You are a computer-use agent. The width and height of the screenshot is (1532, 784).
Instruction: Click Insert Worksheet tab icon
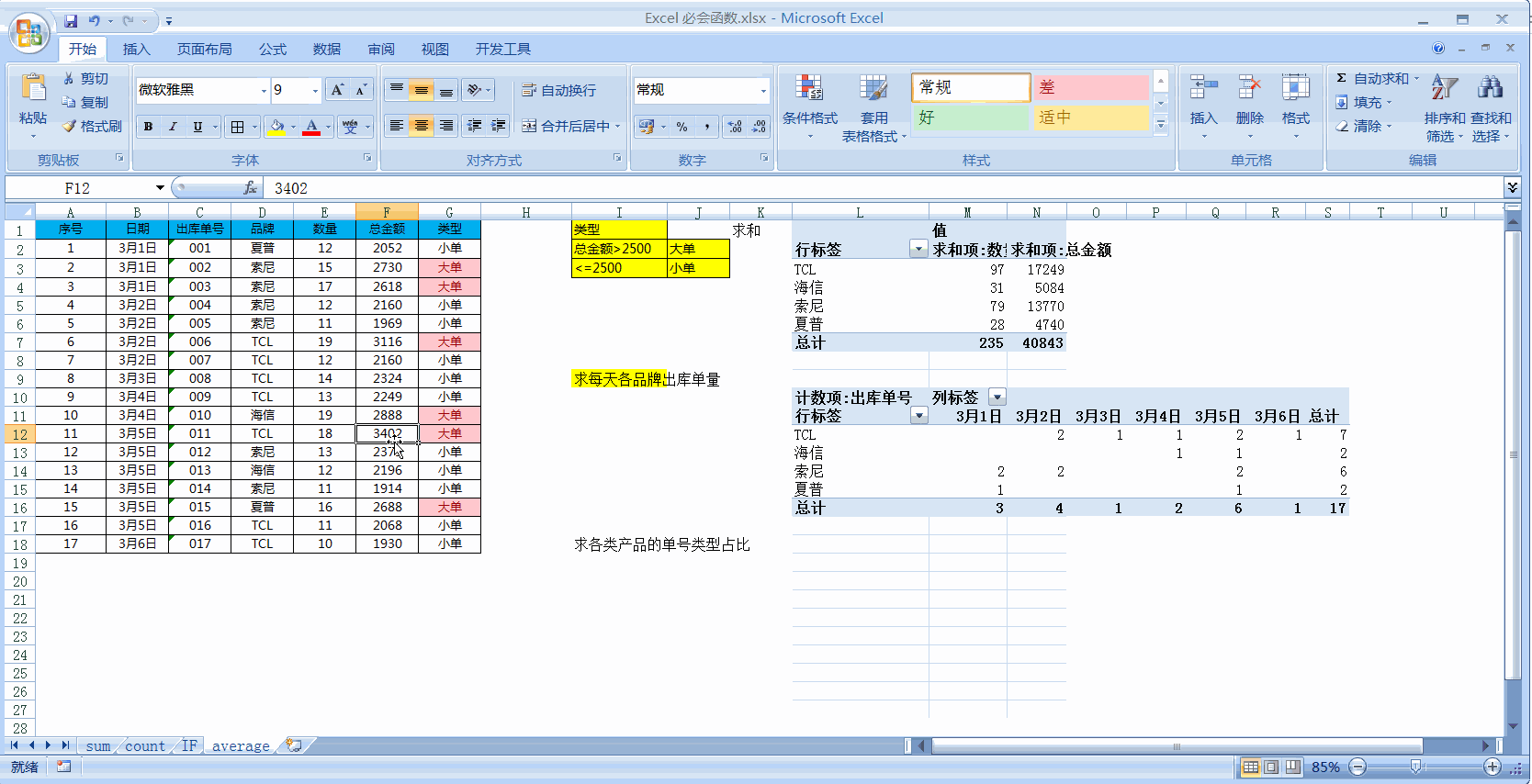coord(294,745)
